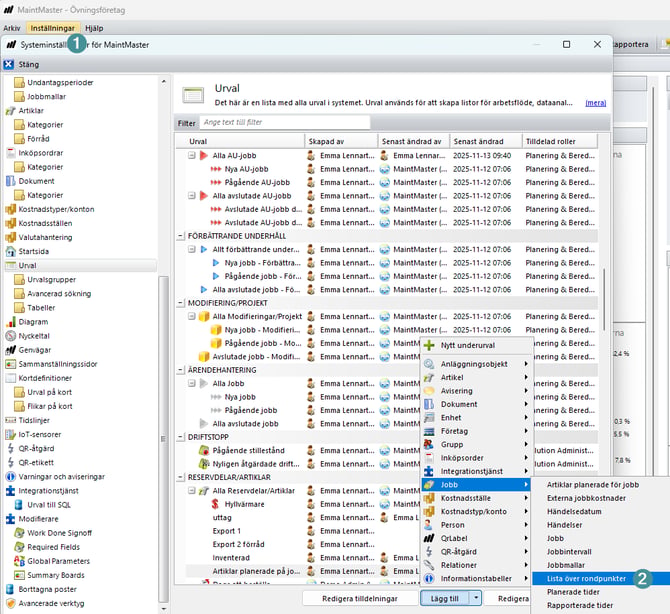Click the filter text input field
The height and width of the screenshot is (614, 670).
pyautogui.click(x=285, y=122)
